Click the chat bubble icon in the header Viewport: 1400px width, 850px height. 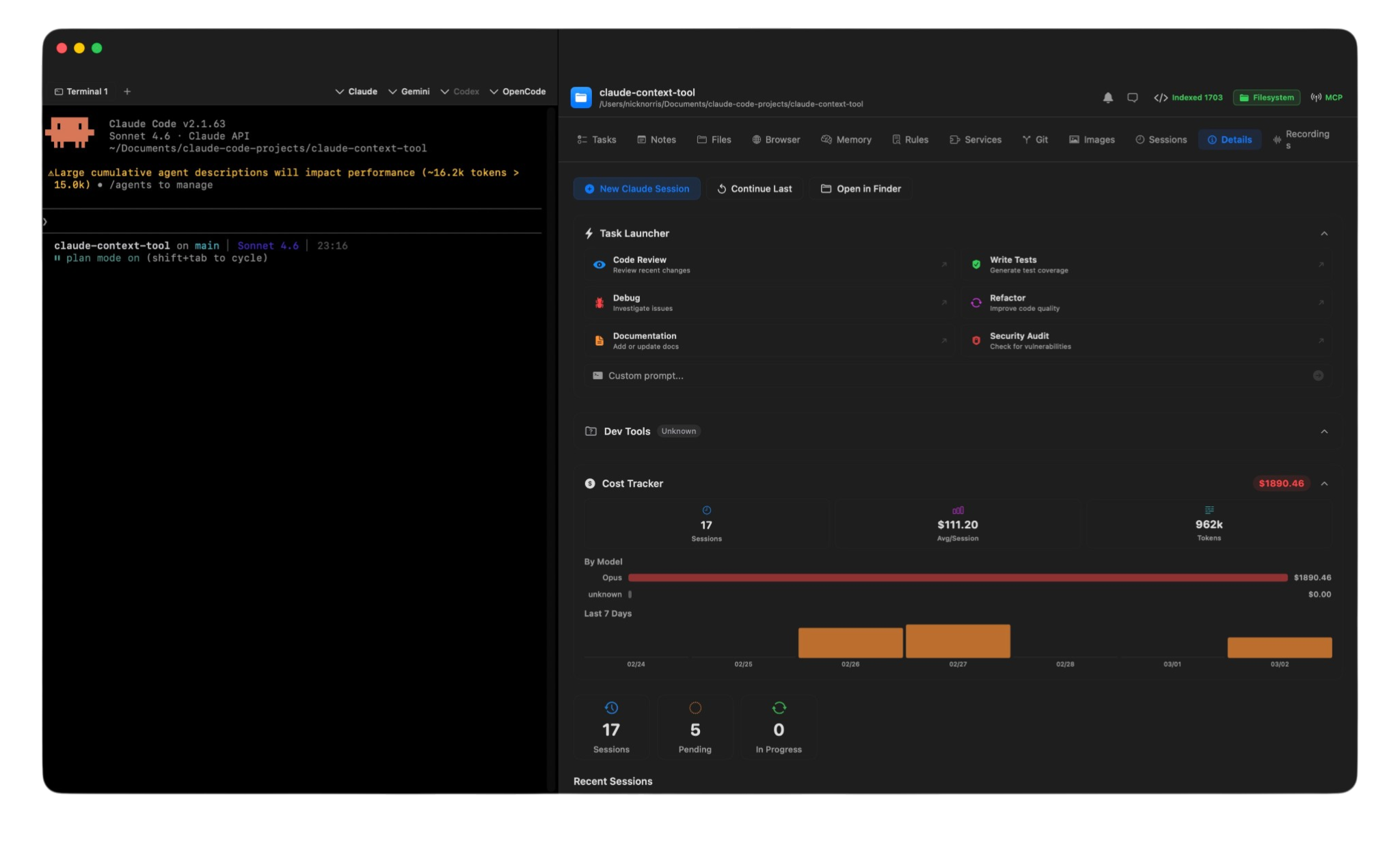(x=1132, y=98)
